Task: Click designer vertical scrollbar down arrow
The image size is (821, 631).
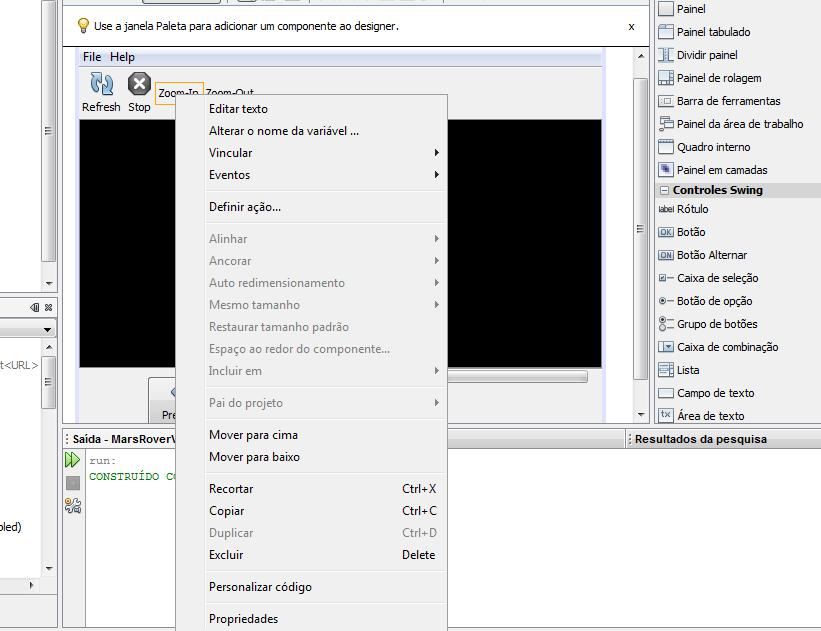Action: point(641,415)
